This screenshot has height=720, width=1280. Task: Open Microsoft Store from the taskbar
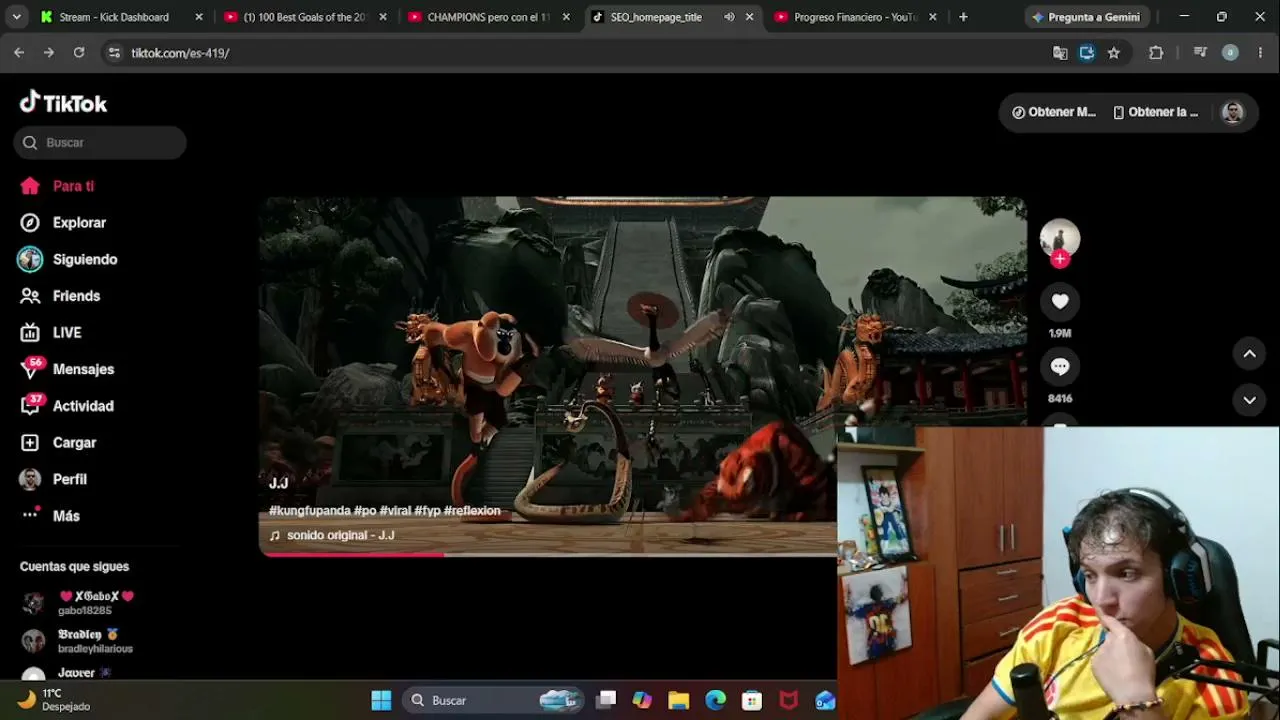[752, 700]
